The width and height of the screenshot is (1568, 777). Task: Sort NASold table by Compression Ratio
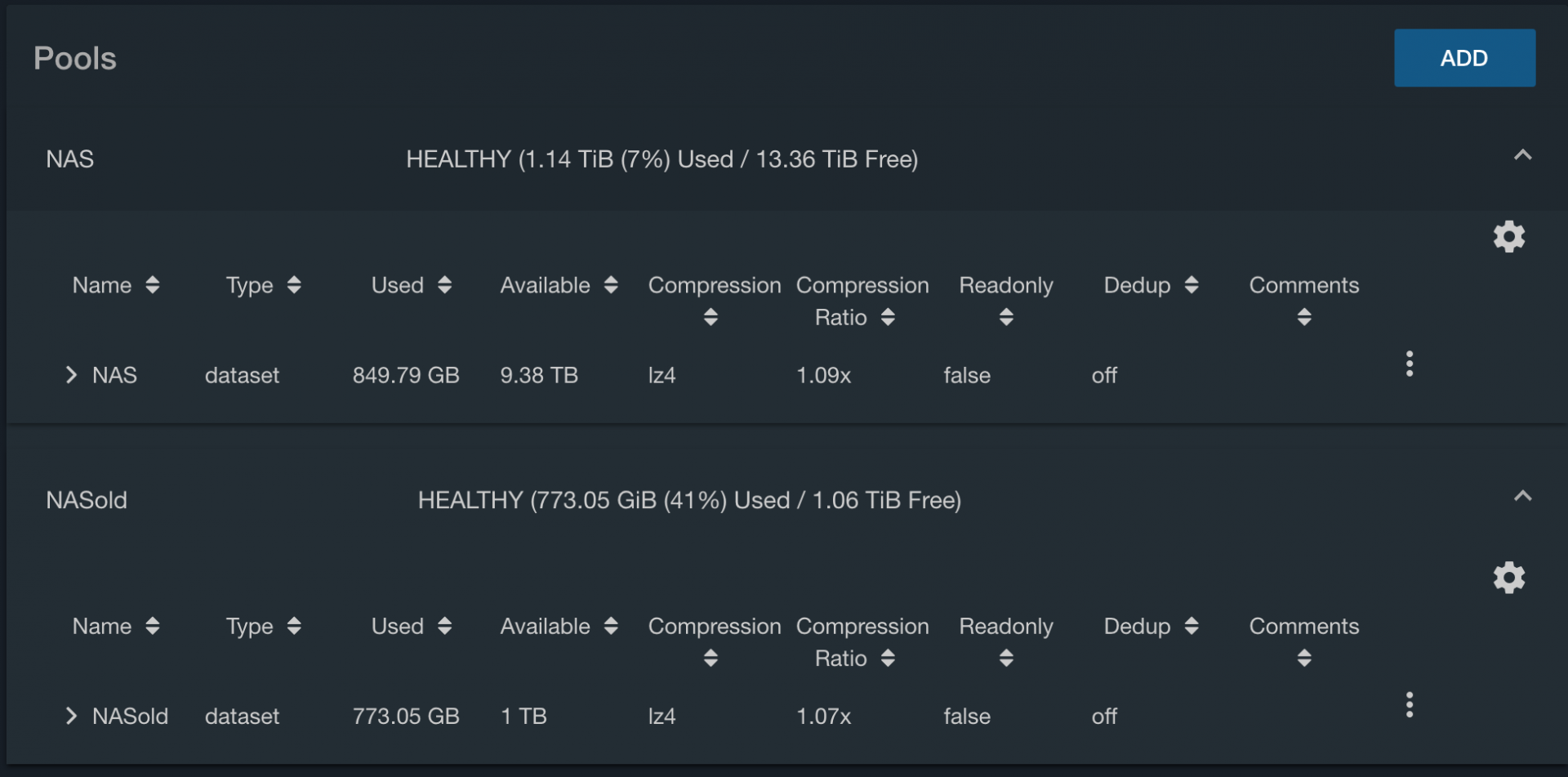pyautogui.click(x=862, y=642)
